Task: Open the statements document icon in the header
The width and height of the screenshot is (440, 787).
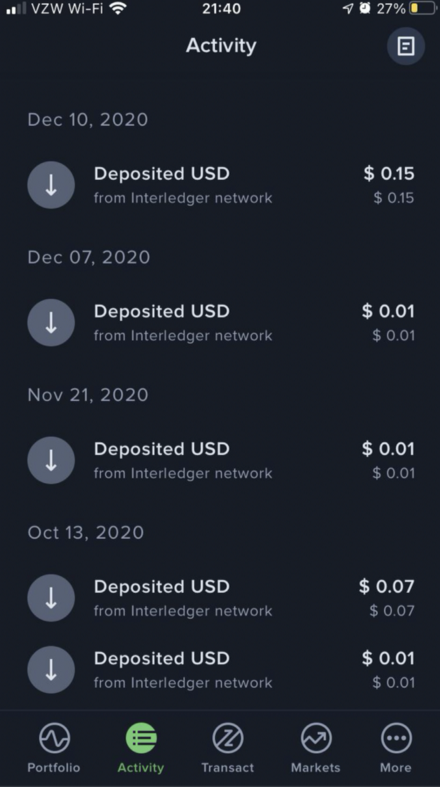Action: pos(405,46)
